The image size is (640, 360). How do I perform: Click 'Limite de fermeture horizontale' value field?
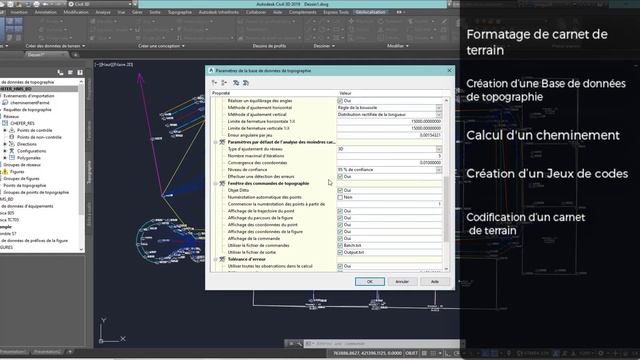point(389,122)
